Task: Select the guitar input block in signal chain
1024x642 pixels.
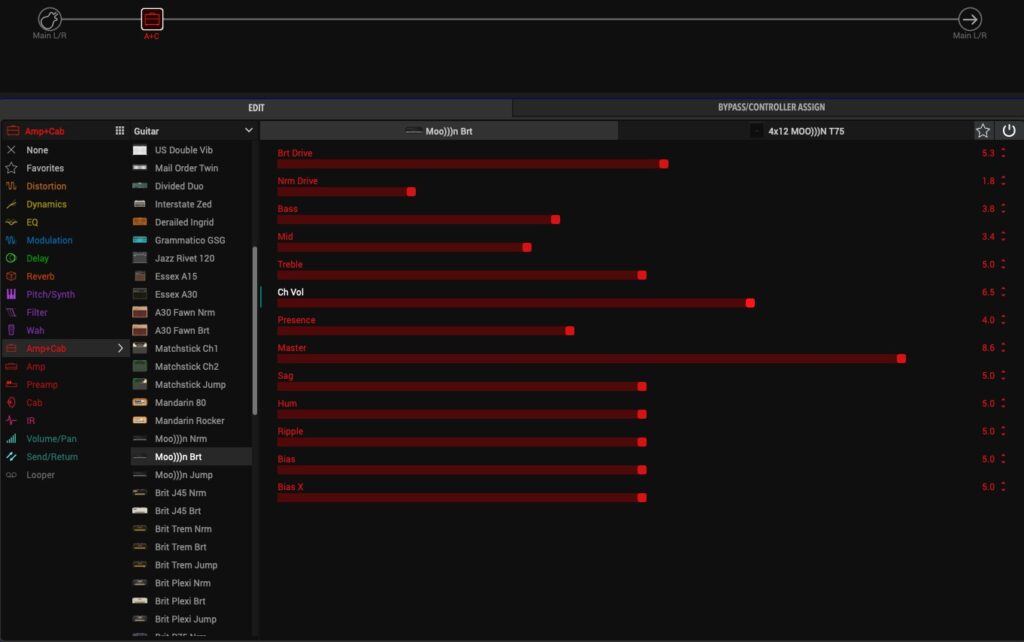Action: pos(50,19)
